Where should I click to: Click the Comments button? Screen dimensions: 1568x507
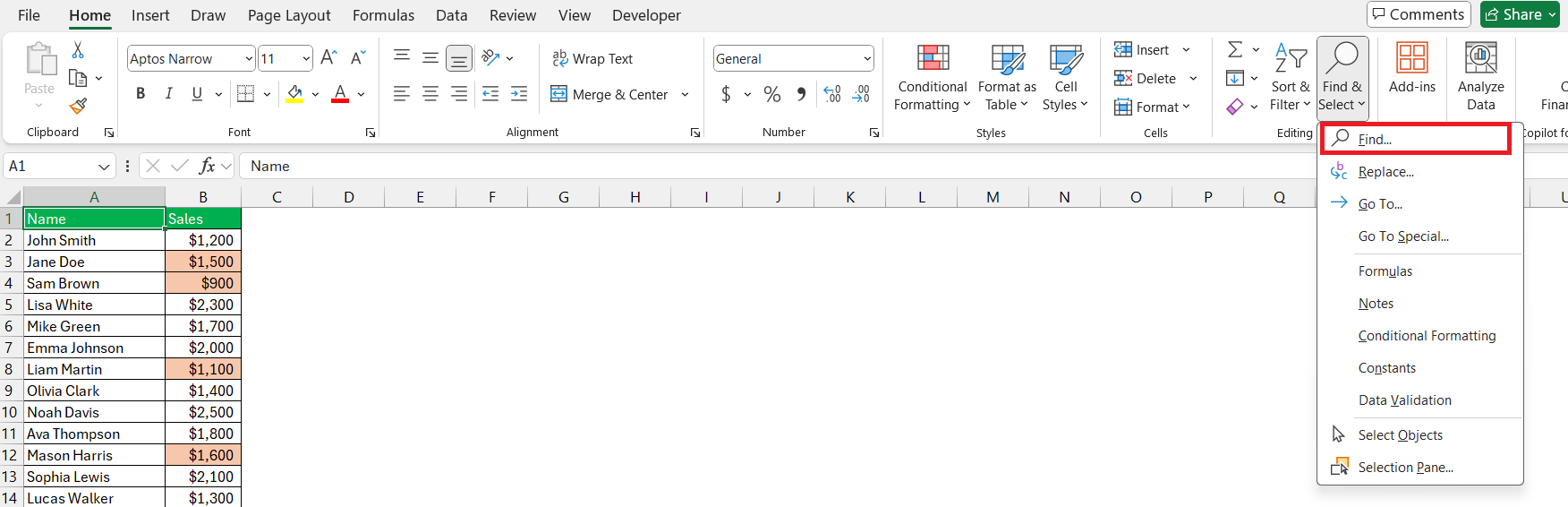1419,14
